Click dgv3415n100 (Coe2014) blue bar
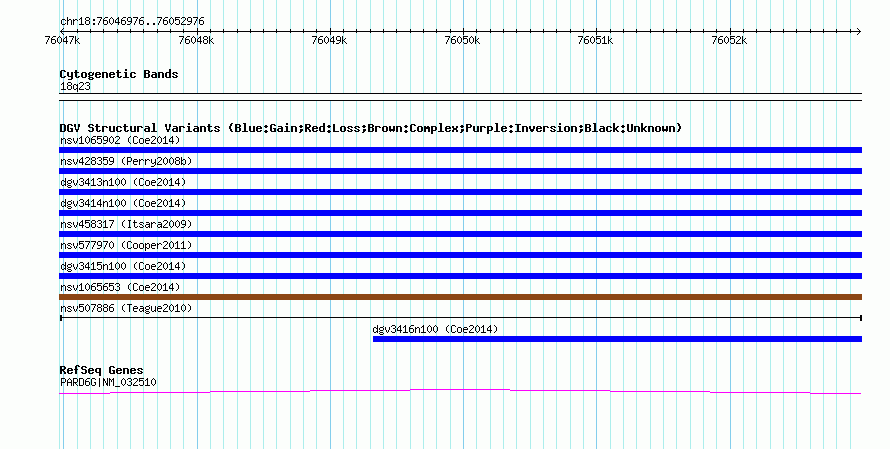This screenshot has width=890, height=449. 460,276
